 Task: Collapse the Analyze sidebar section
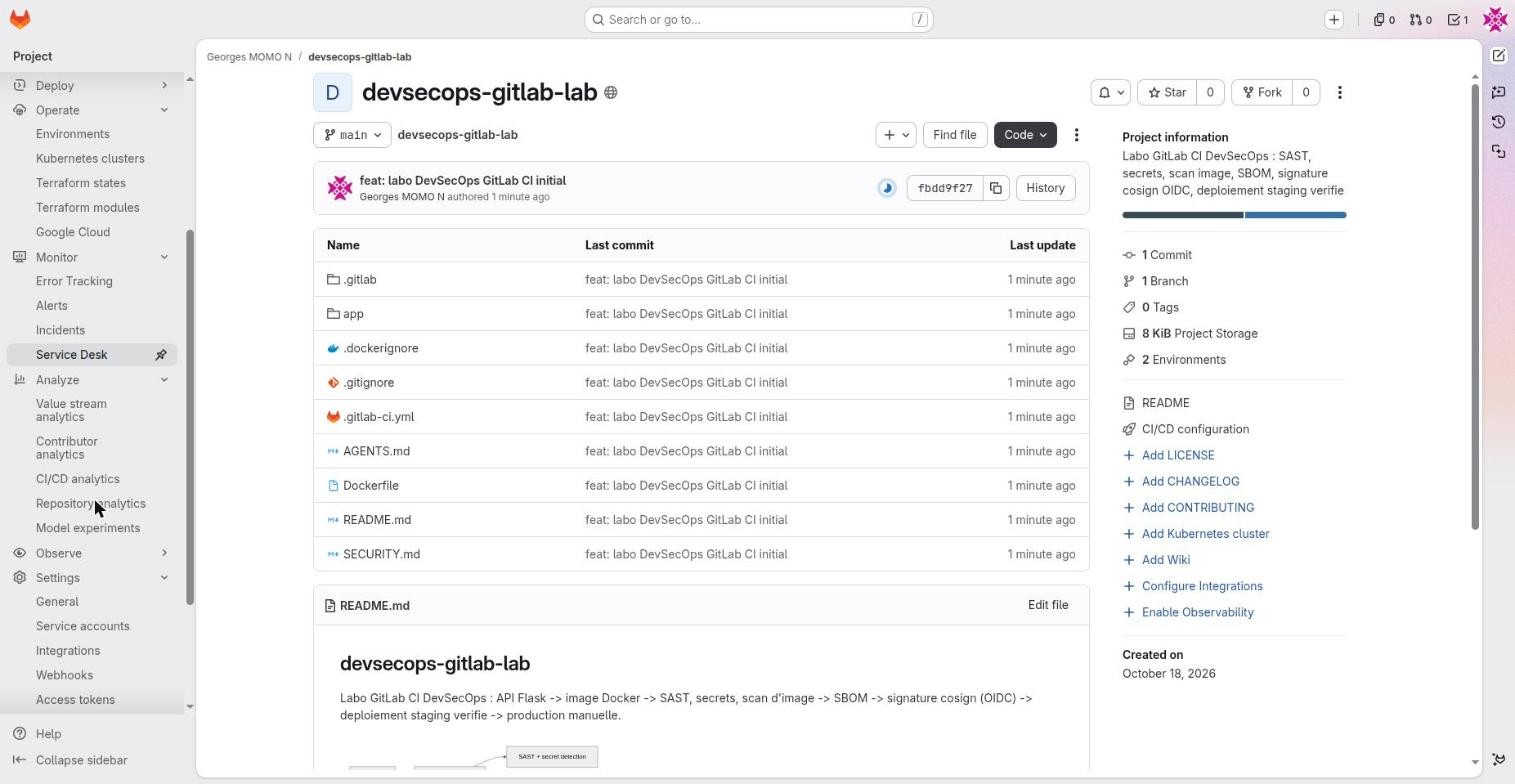click(92, 380)
